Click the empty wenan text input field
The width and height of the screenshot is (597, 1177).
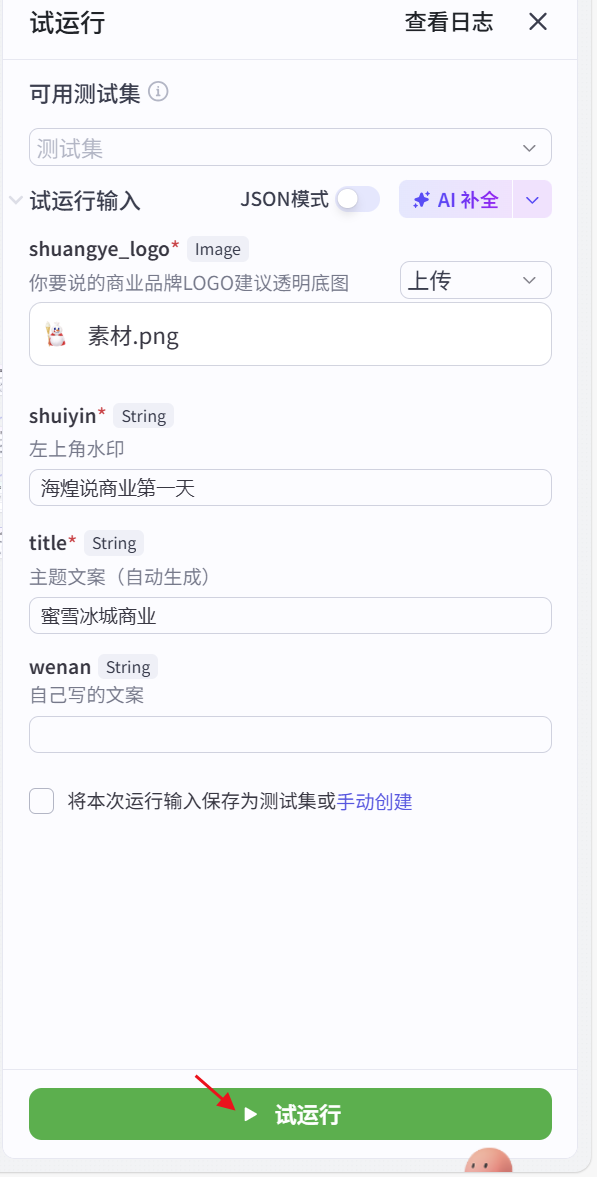click(290, 734)
